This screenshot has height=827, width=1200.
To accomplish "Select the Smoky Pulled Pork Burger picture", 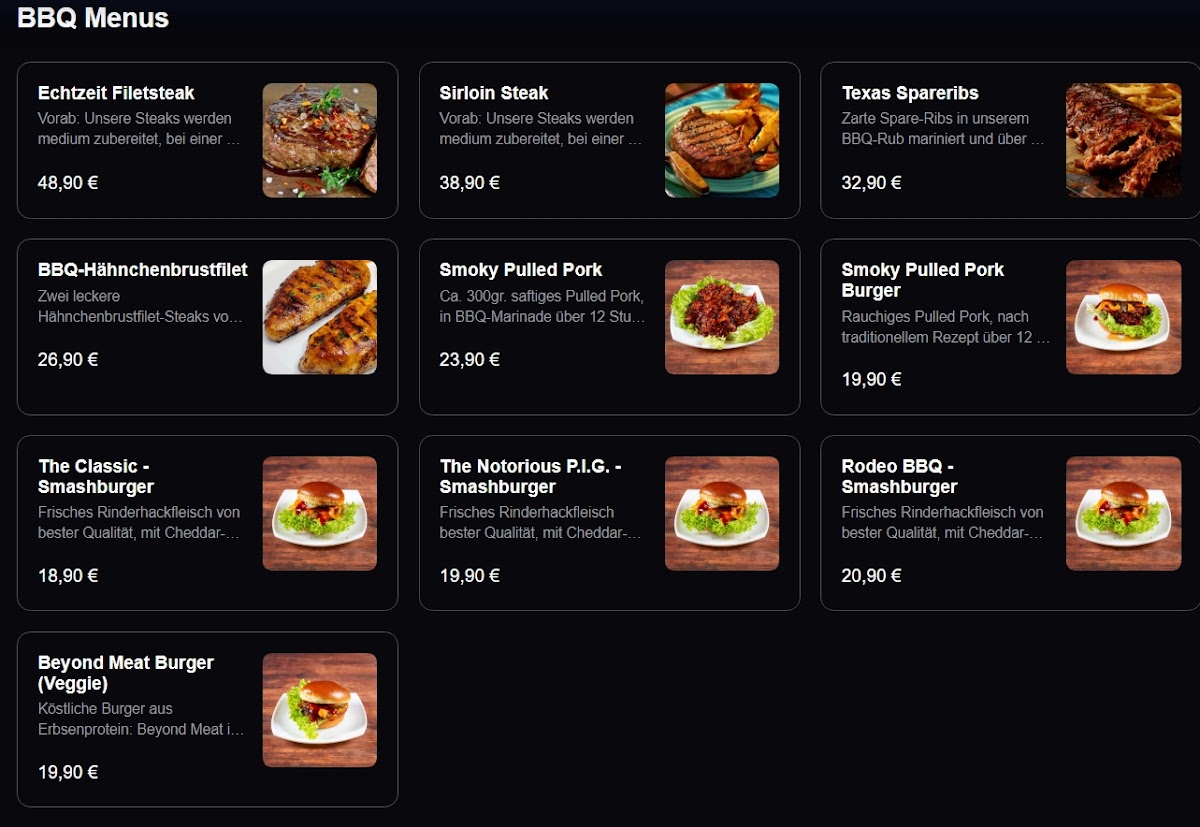I will (x=1123, y=317).
